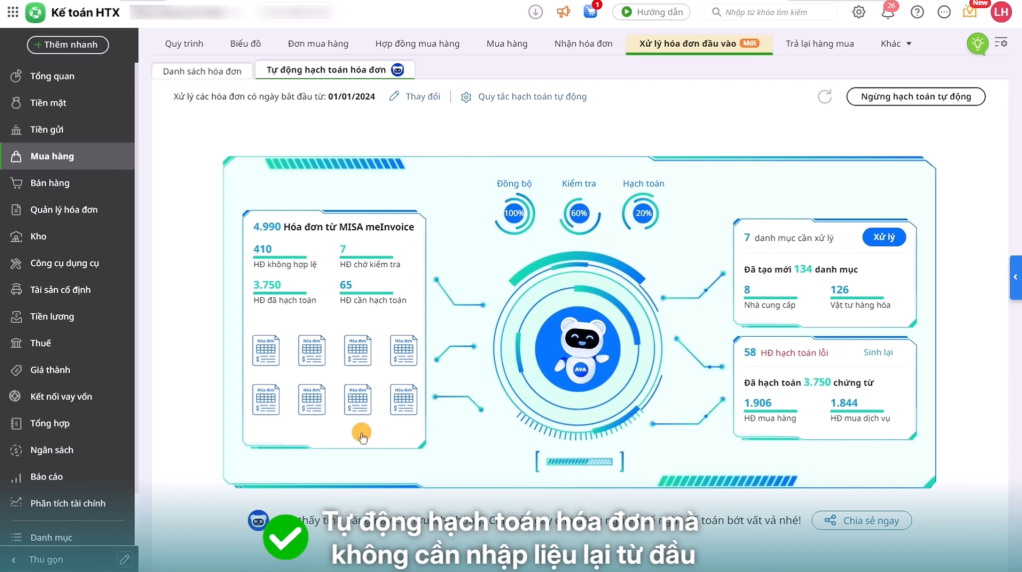Open Tổng hợp in sidebar
The height and width of the screenshot is (572, 1022).
(x=68, y=423)
